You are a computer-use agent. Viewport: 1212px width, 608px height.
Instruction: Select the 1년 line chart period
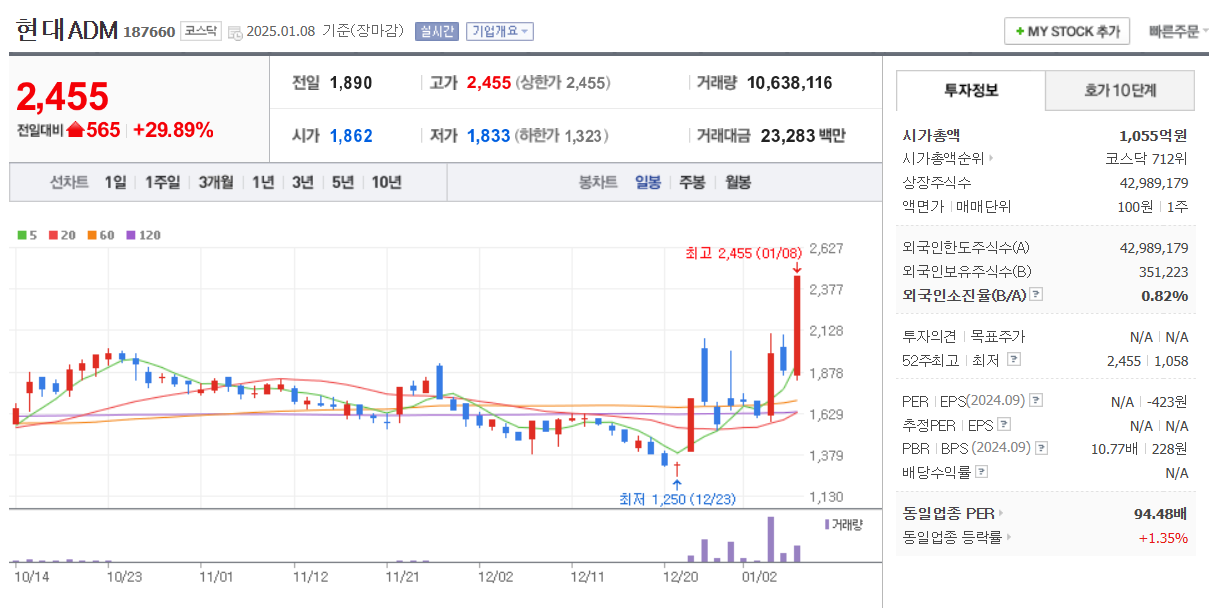(262, 182)
